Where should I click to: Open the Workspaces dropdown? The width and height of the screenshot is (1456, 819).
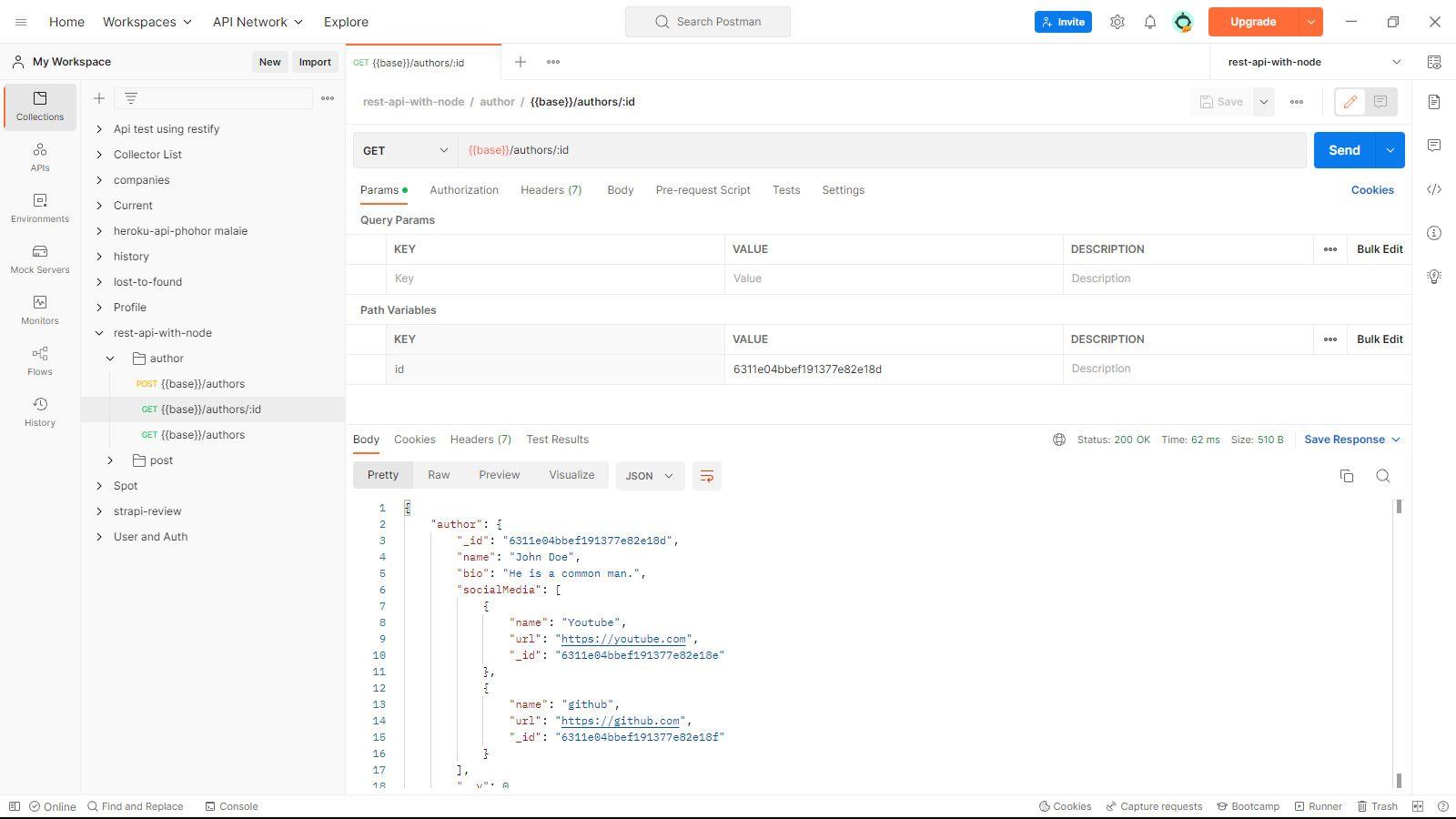147,22
